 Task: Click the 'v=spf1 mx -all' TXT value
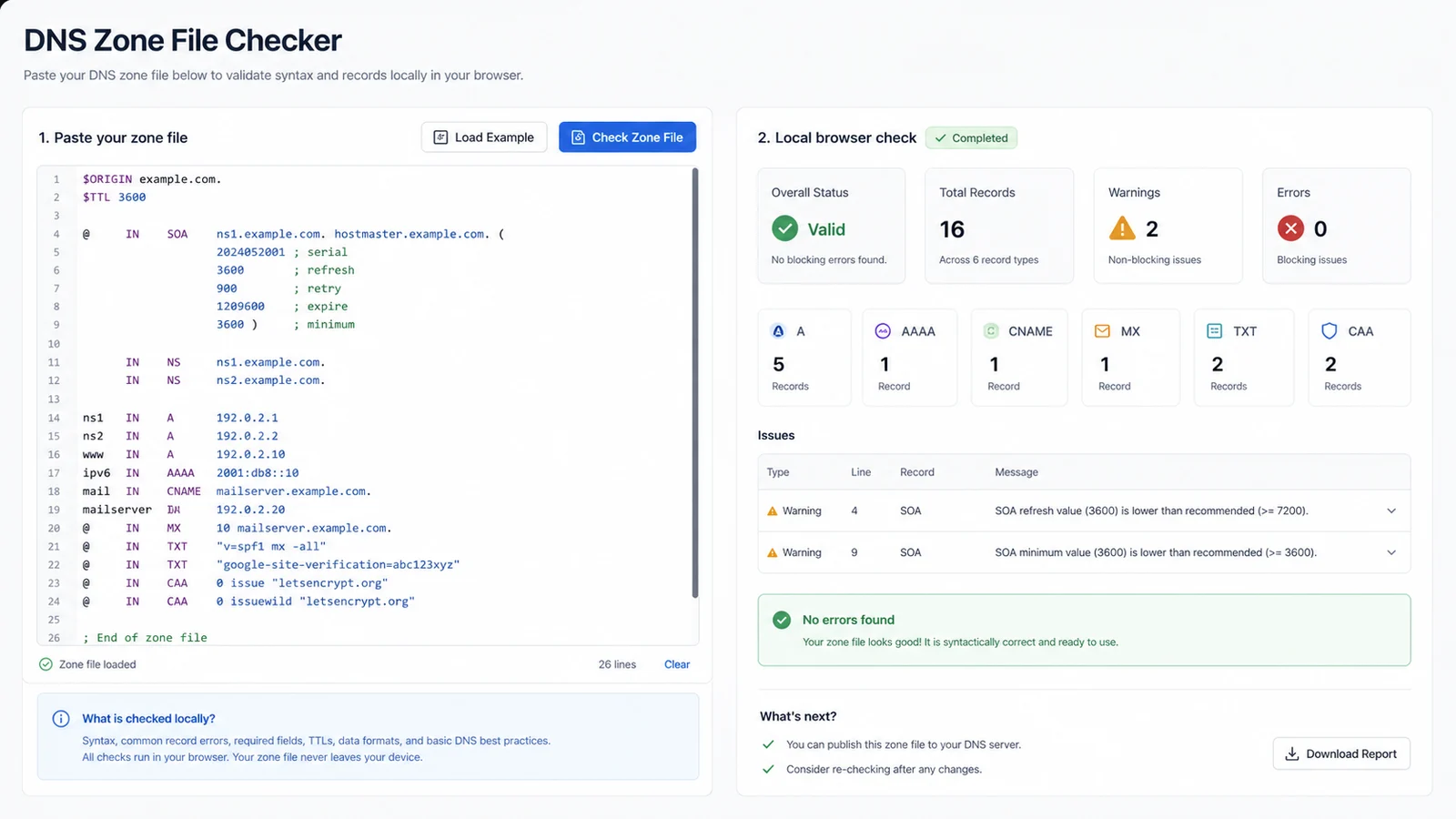271,547
